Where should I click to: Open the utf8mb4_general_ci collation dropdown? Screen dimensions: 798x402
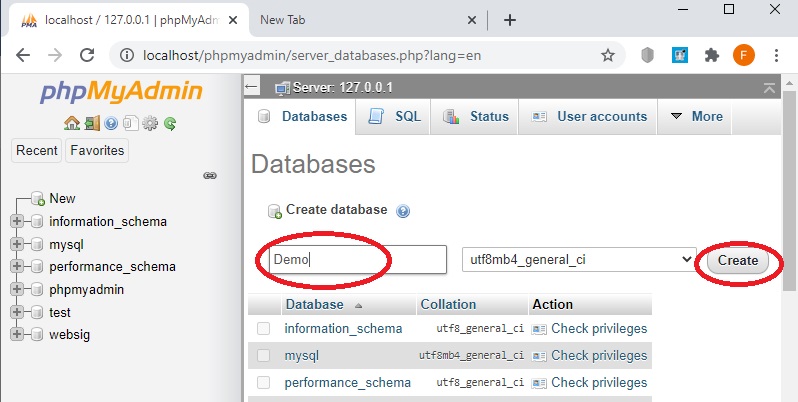(579, 260)
